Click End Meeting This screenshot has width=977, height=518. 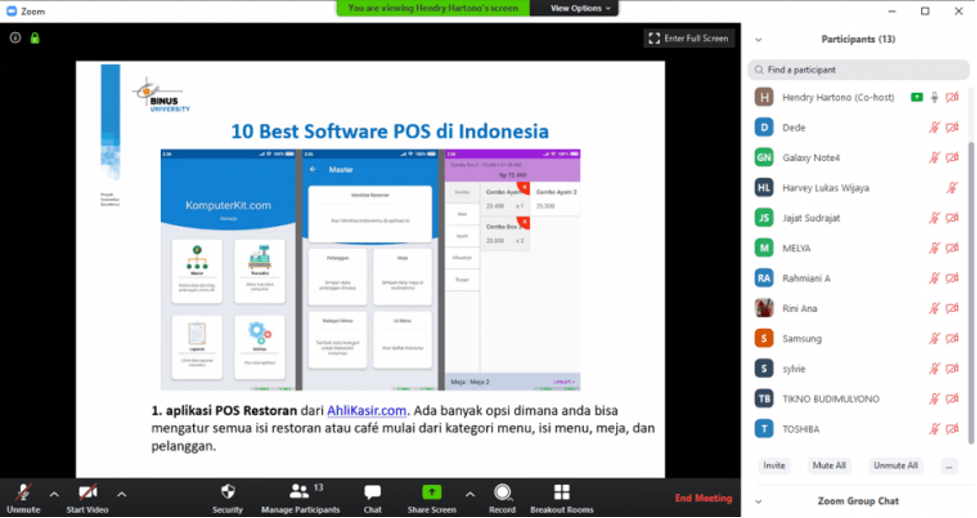point(703,498)
